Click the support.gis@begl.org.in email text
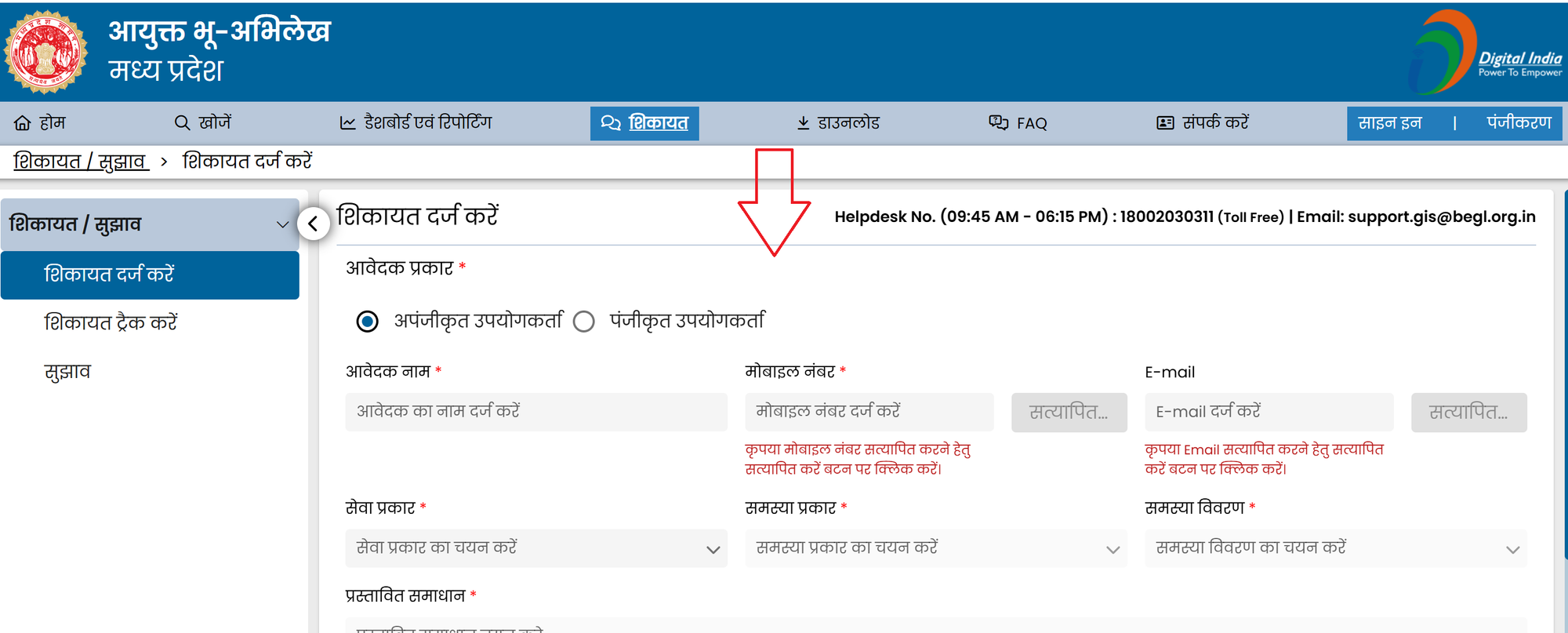The height and width of the screenshot is (633, 1568). pyautogui.click(x=1441, y=217)
